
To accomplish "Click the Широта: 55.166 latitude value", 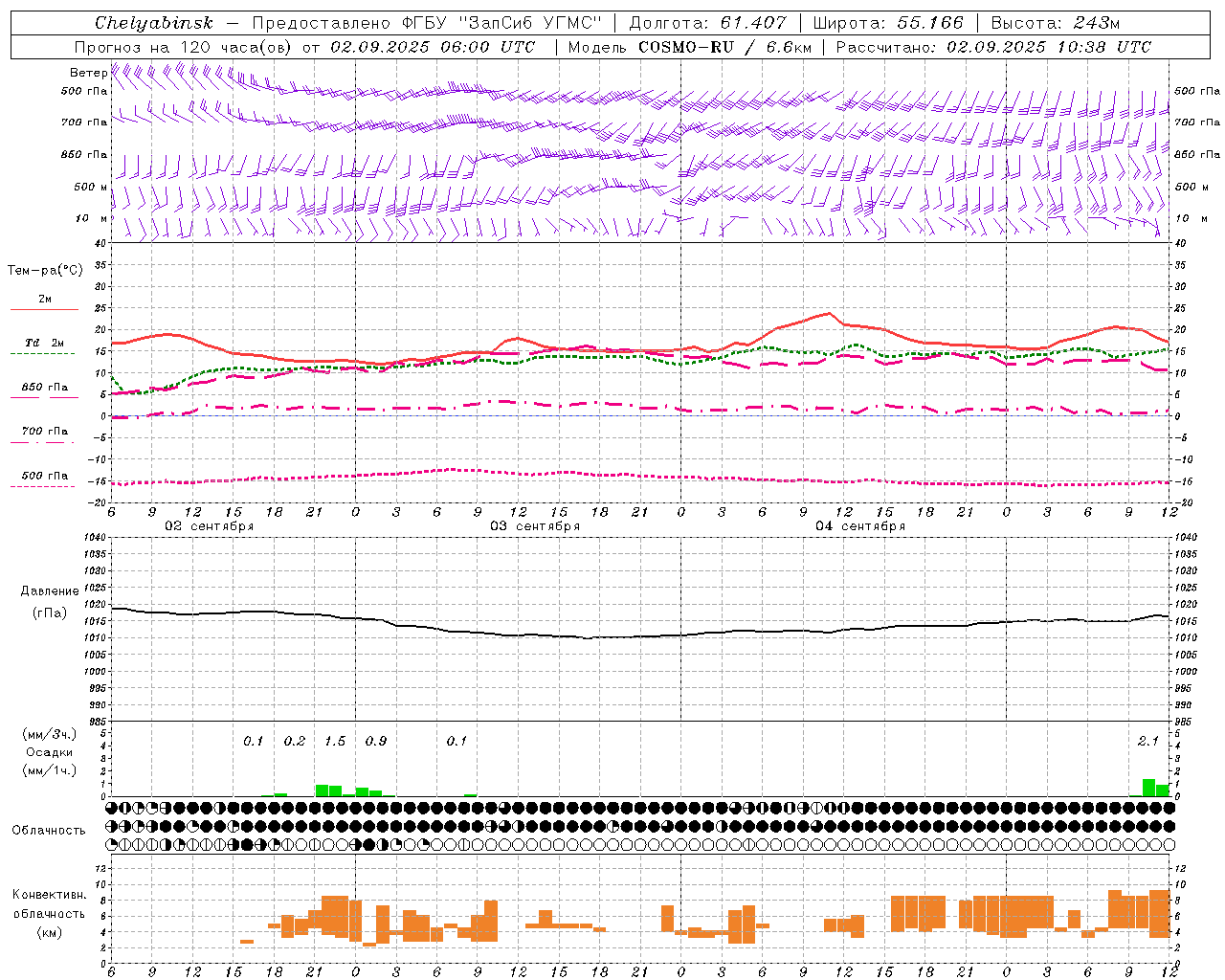I will (887, 23).
